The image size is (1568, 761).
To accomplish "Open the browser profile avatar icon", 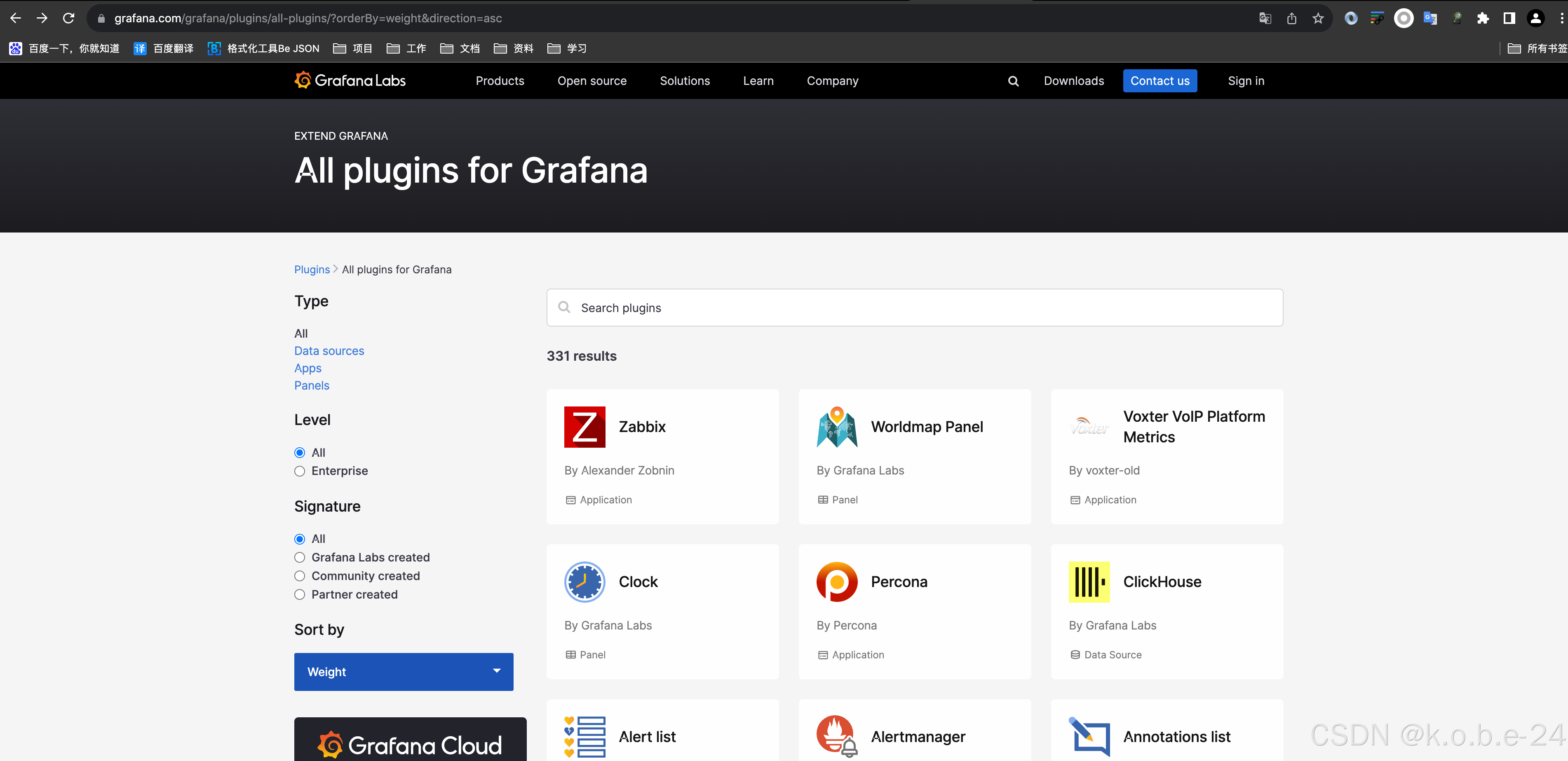I will [x=1536, y=18].
